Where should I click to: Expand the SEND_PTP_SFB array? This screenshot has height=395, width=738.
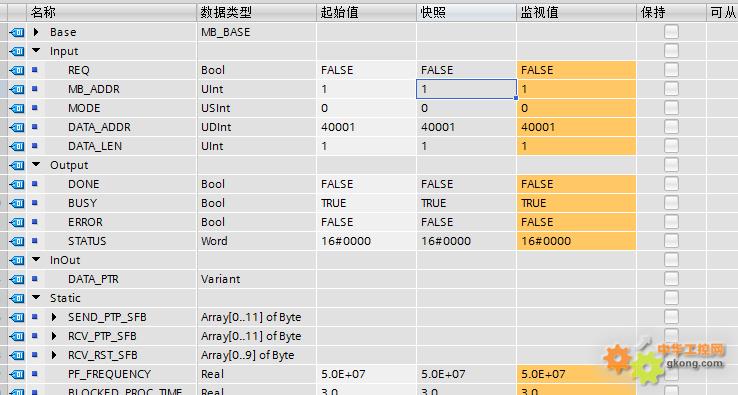(x=54, y=317)
